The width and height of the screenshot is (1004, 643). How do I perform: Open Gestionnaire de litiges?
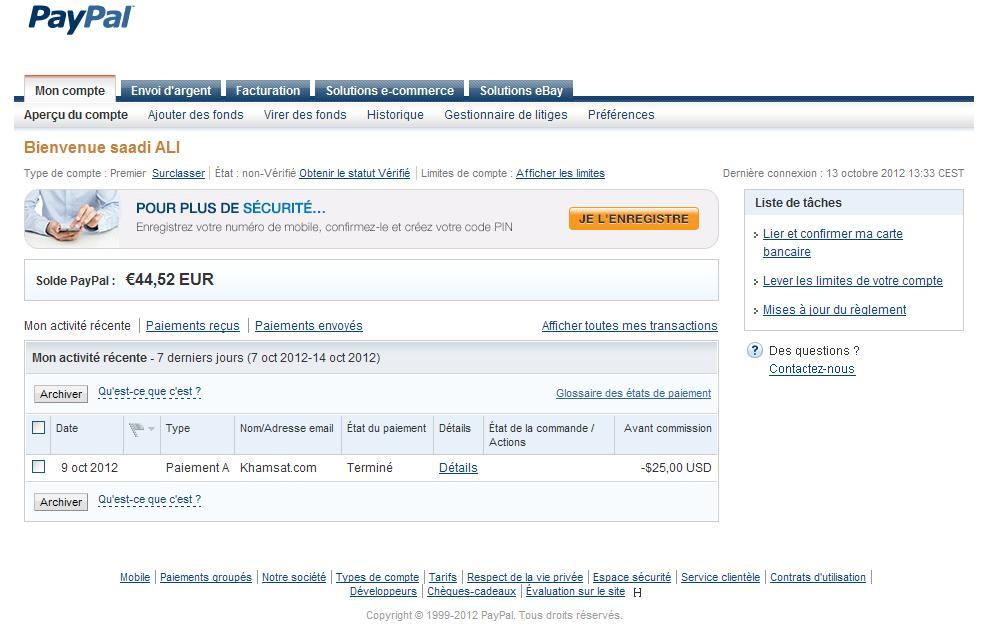pyautogui.click(x=506, y=115)
